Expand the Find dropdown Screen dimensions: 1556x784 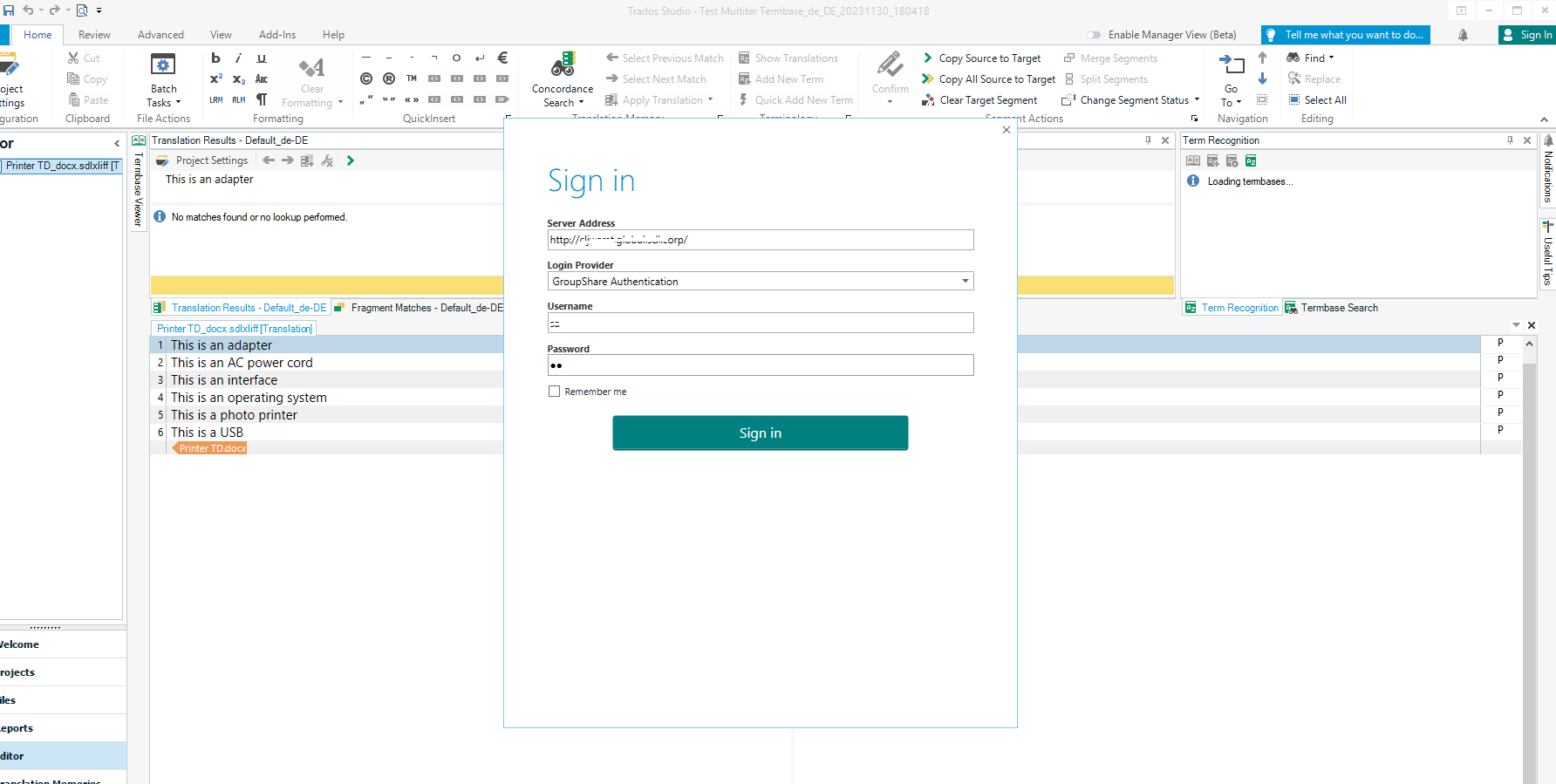click(x=1331, y=58)
